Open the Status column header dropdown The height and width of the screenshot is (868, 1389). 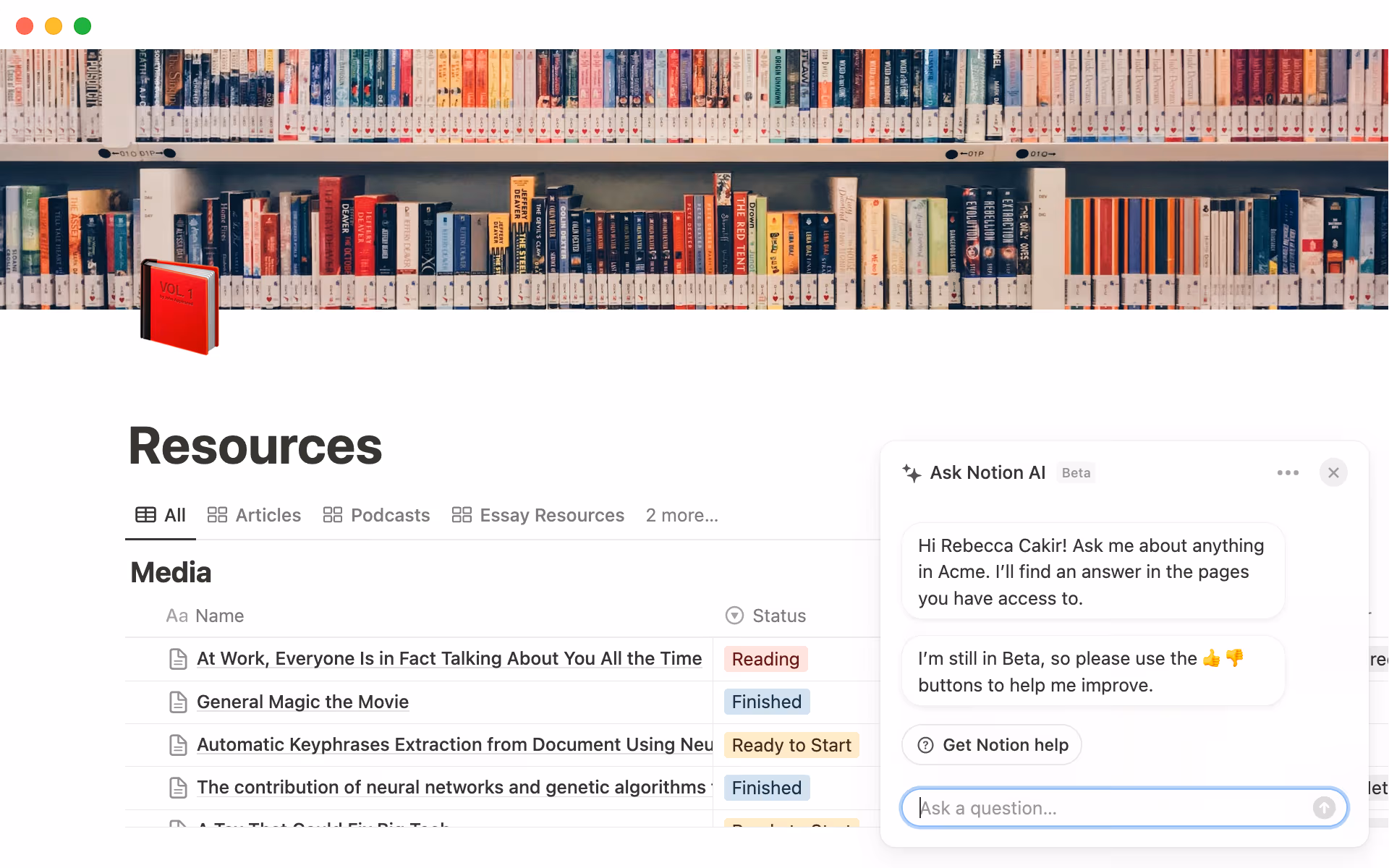click(733, 616)
